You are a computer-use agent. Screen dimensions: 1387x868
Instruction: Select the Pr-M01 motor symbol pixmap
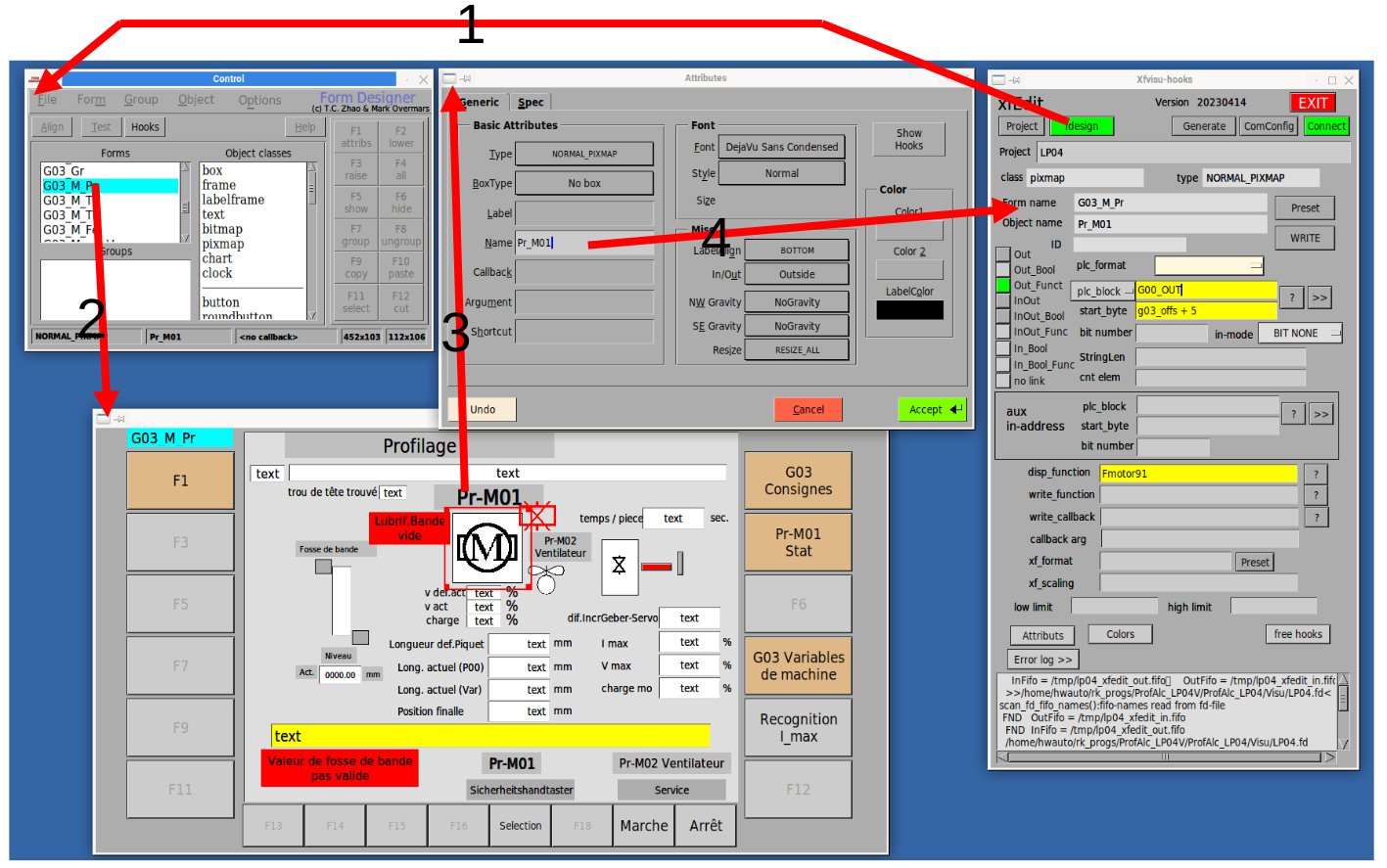tap(486, 547)
